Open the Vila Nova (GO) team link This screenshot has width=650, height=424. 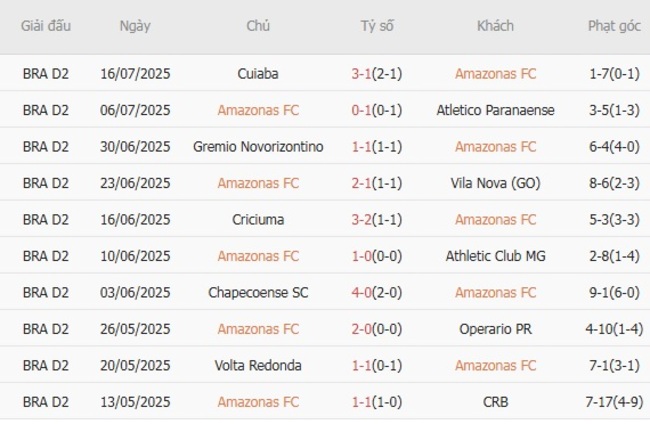(495, 183)
